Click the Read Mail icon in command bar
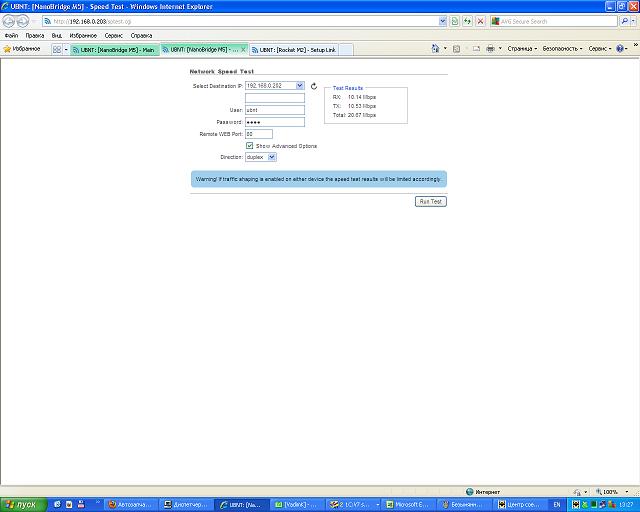The image size is (640, 512). [x=476, y=49]
